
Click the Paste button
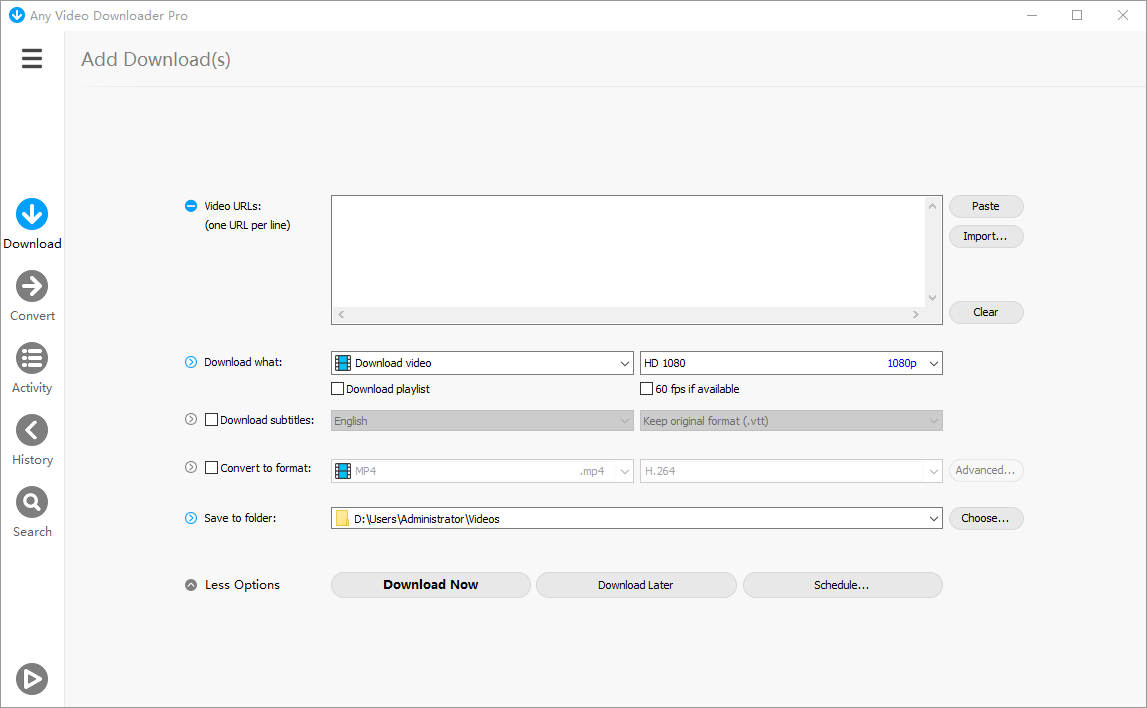click(x=986, y=206)
